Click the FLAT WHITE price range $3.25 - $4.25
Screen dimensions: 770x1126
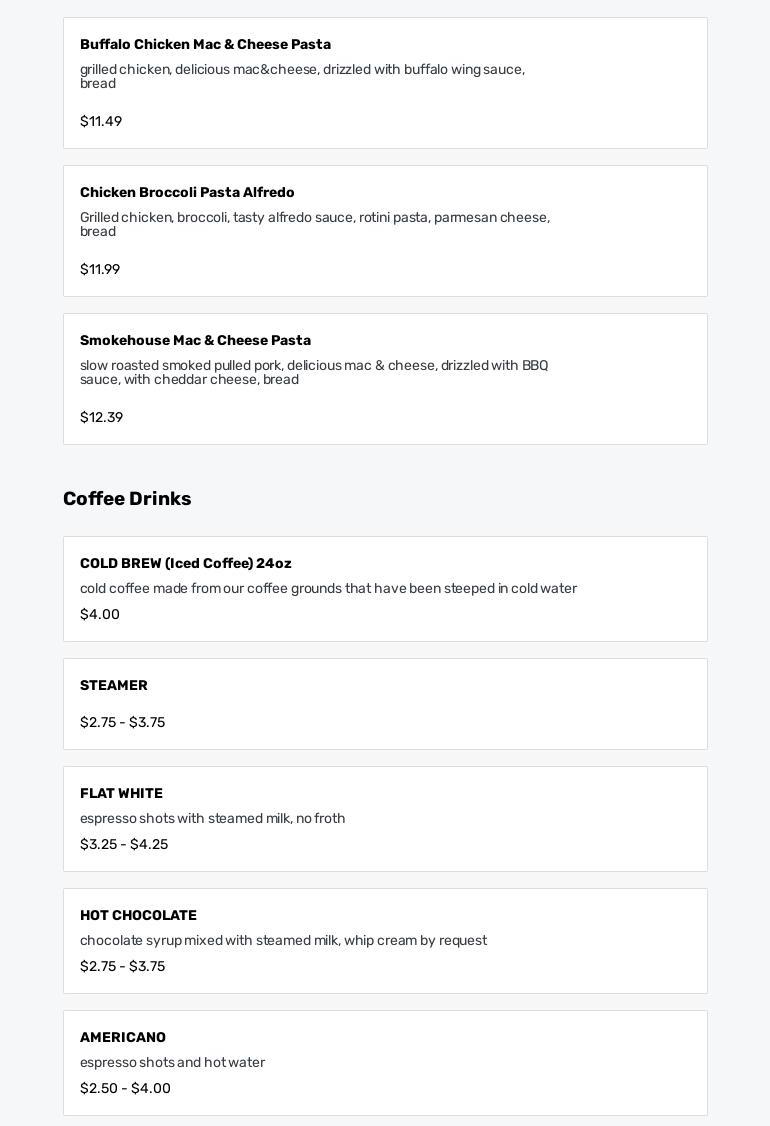tap(124, 844)
